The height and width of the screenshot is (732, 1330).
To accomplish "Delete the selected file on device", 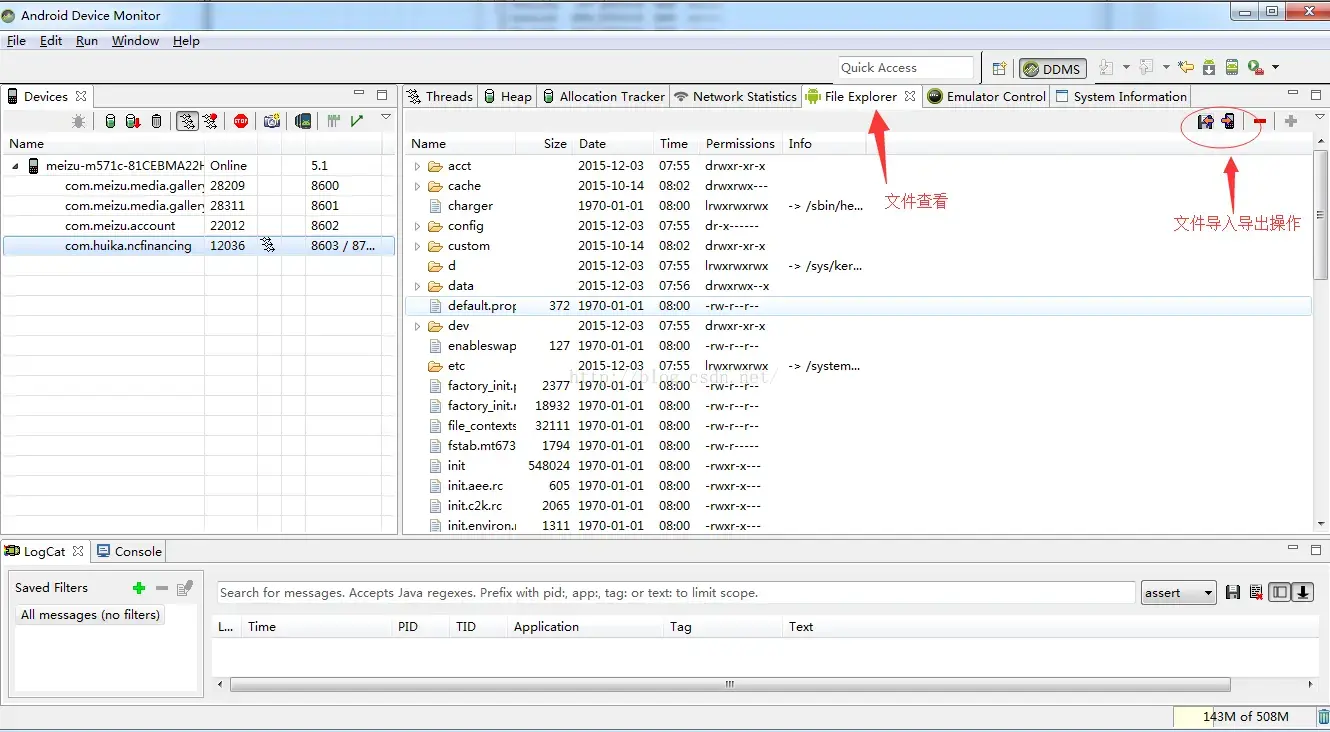I will (1258, 120).
